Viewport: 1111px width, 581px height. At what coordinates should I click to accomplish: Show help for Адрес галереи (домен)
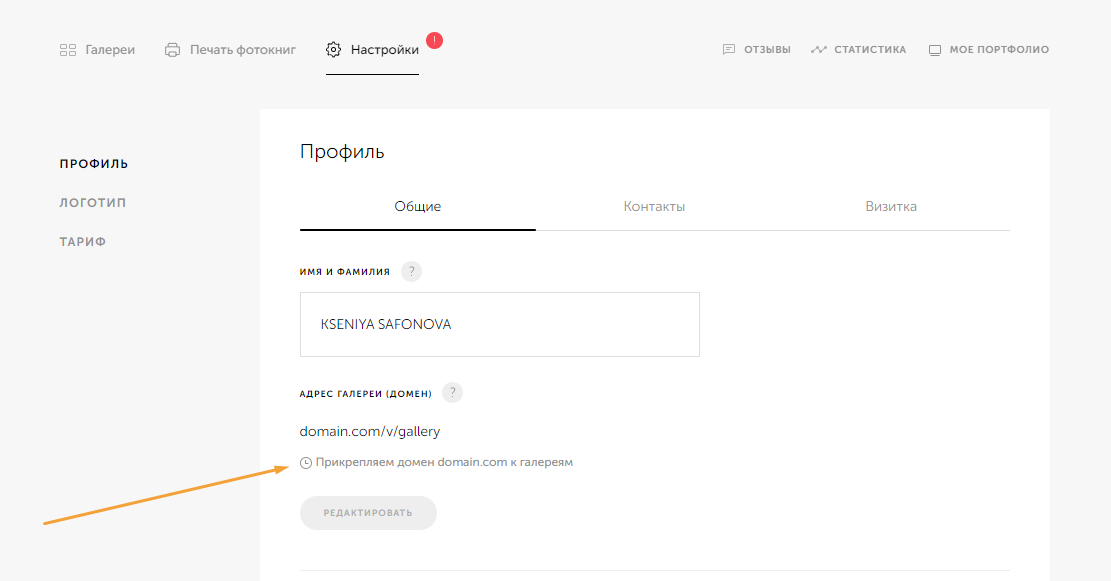tap(452, 393)
